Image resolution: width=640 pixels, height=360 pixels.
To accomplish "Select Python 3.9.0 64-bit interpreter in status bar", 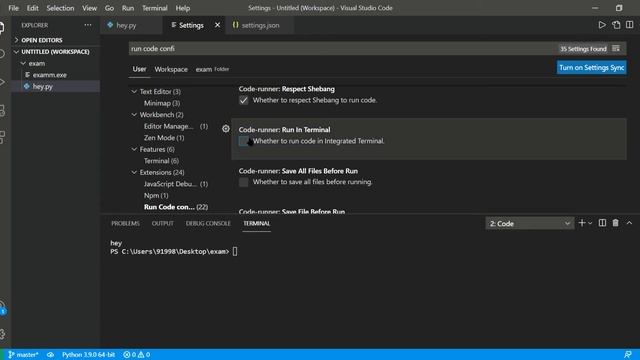I will 88,355.
